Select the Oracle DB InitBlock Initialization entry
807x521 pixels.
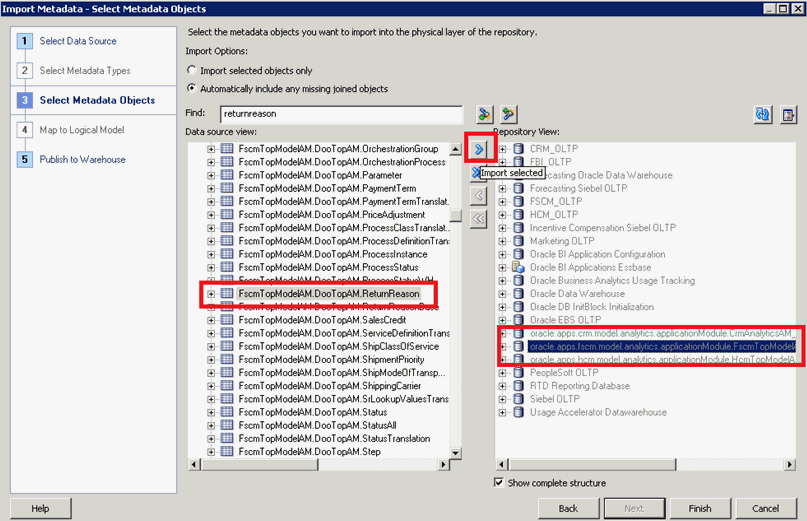coord(592,307)
